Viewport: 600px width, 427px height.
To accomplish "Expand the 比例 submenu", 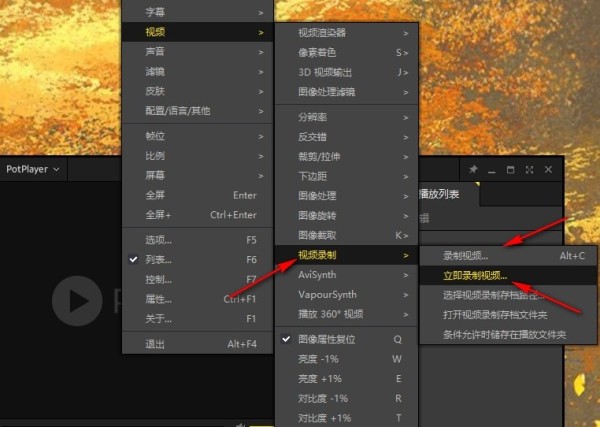I will click(197, 156).
